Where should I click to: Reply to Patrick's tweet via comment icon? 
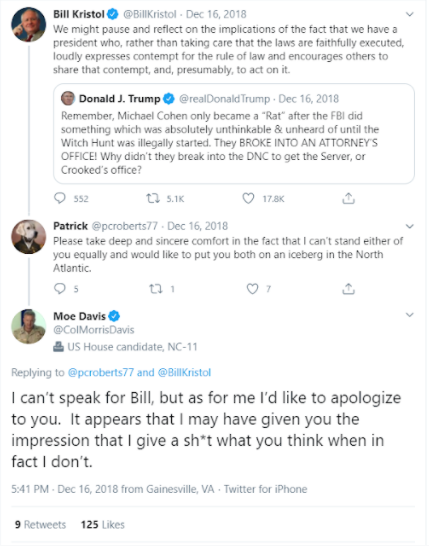(60, 288)
